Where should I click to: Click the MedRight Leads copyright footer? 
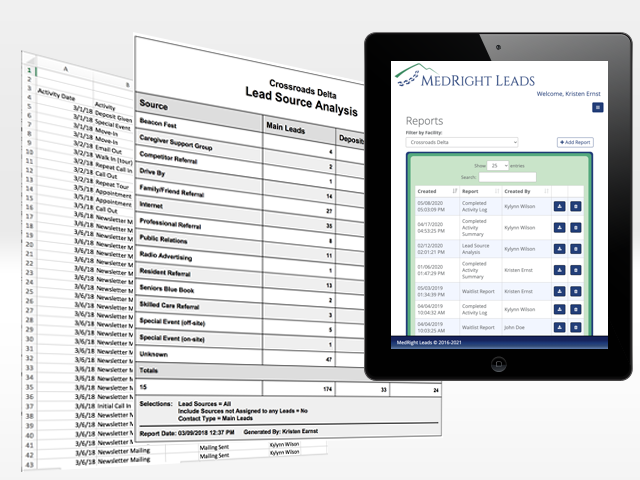pyautogui.click(x=429, y=342)
